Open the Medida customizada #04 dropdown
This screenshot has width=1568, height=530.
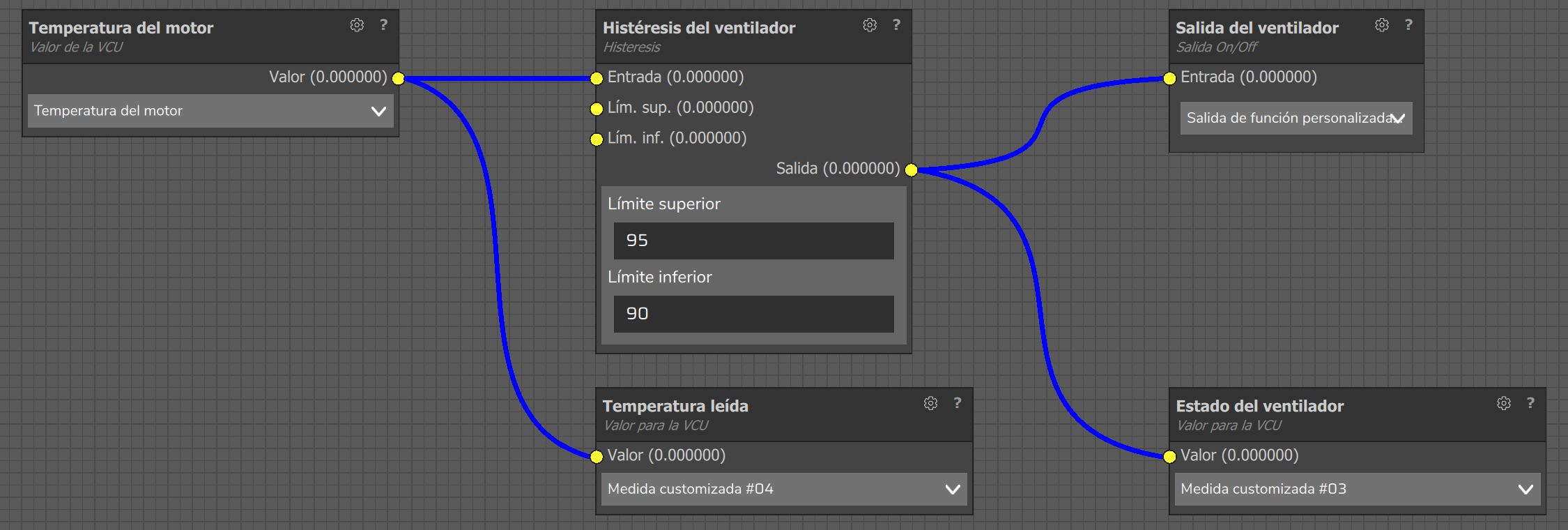click(784, 489)
